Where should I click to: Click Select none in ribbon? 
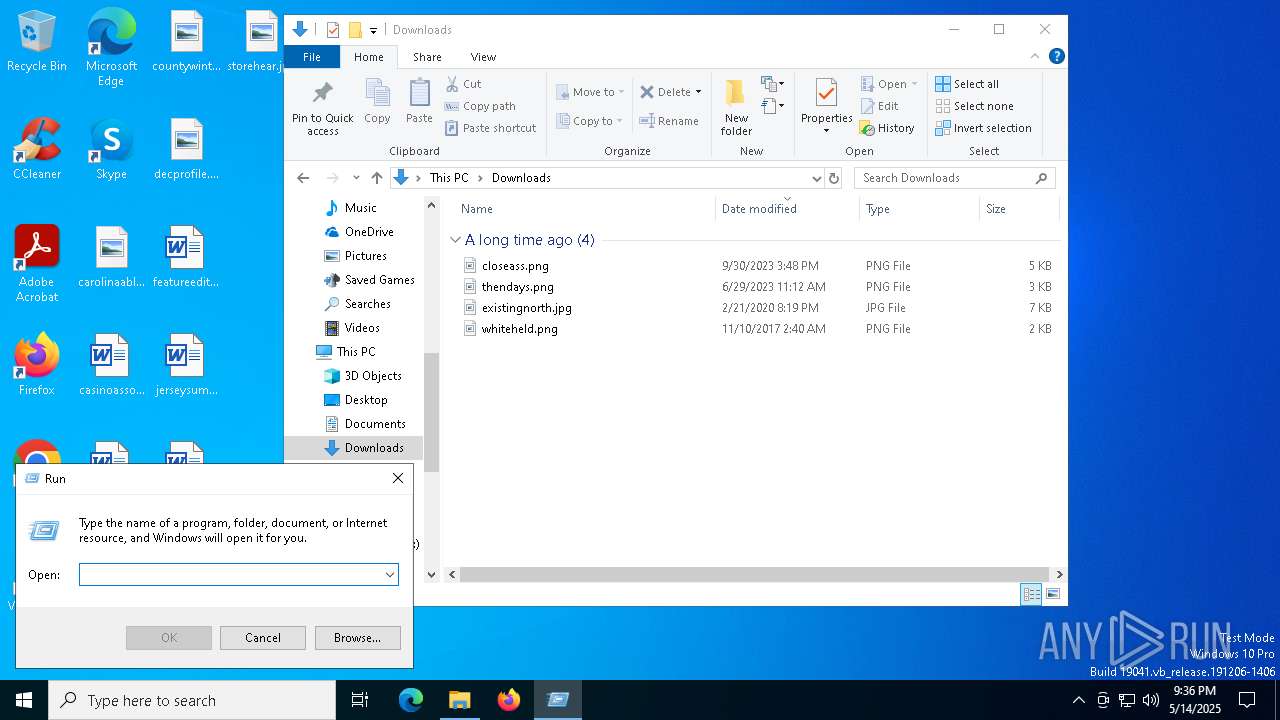click(x=975, y=106)
